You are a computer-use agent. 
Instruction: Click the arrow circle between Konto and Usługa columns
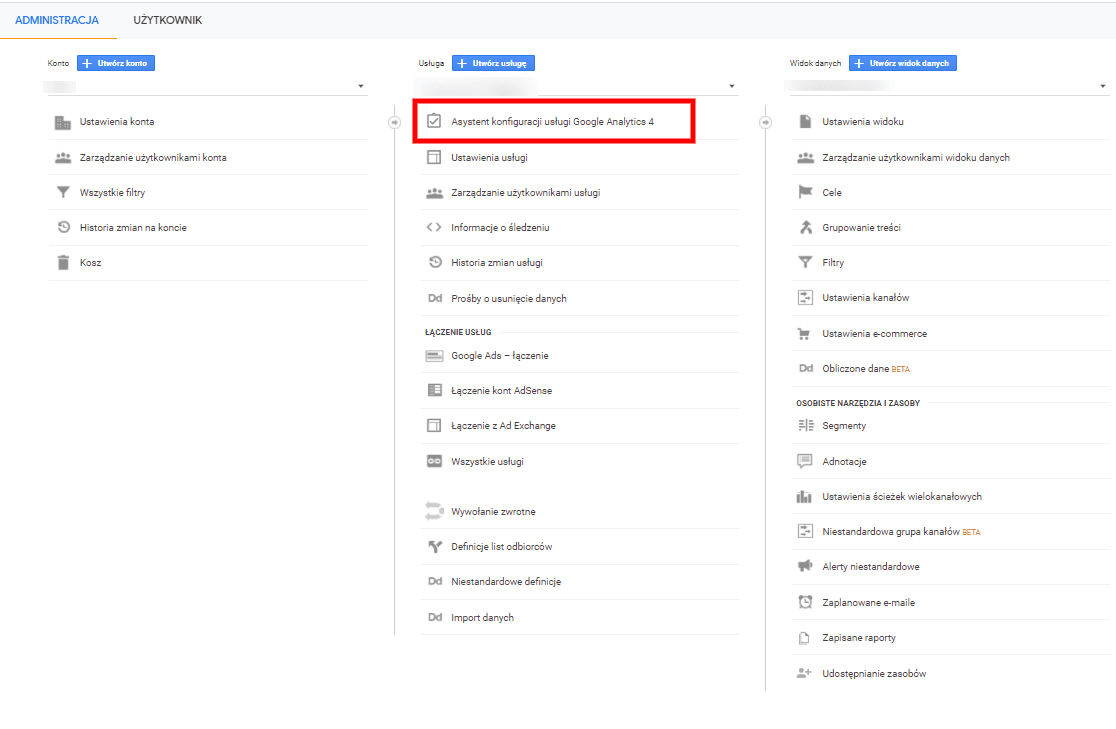tap(394, 122)
